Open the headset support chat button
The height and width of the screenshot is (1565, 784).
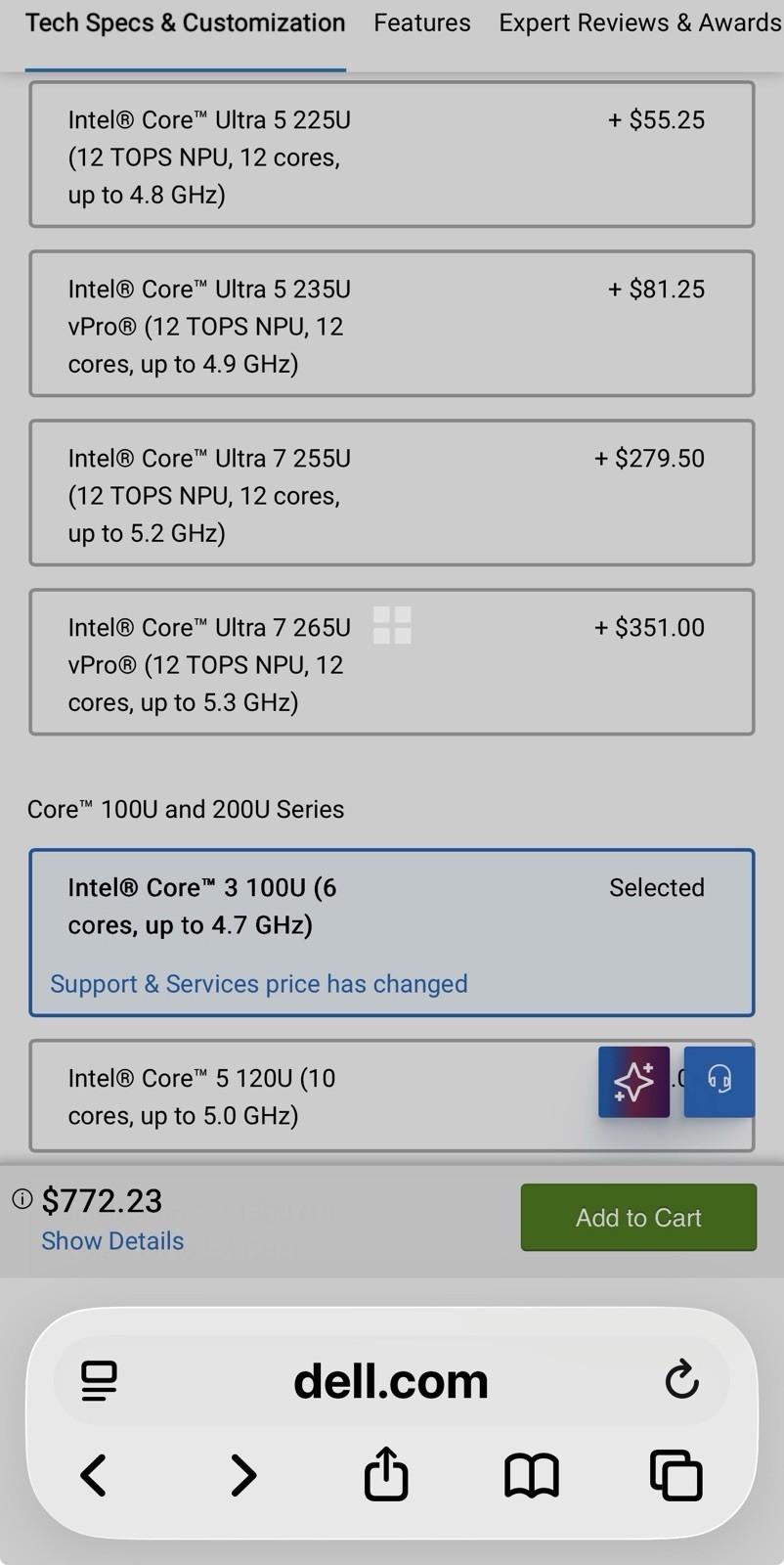pos(719,1082)
